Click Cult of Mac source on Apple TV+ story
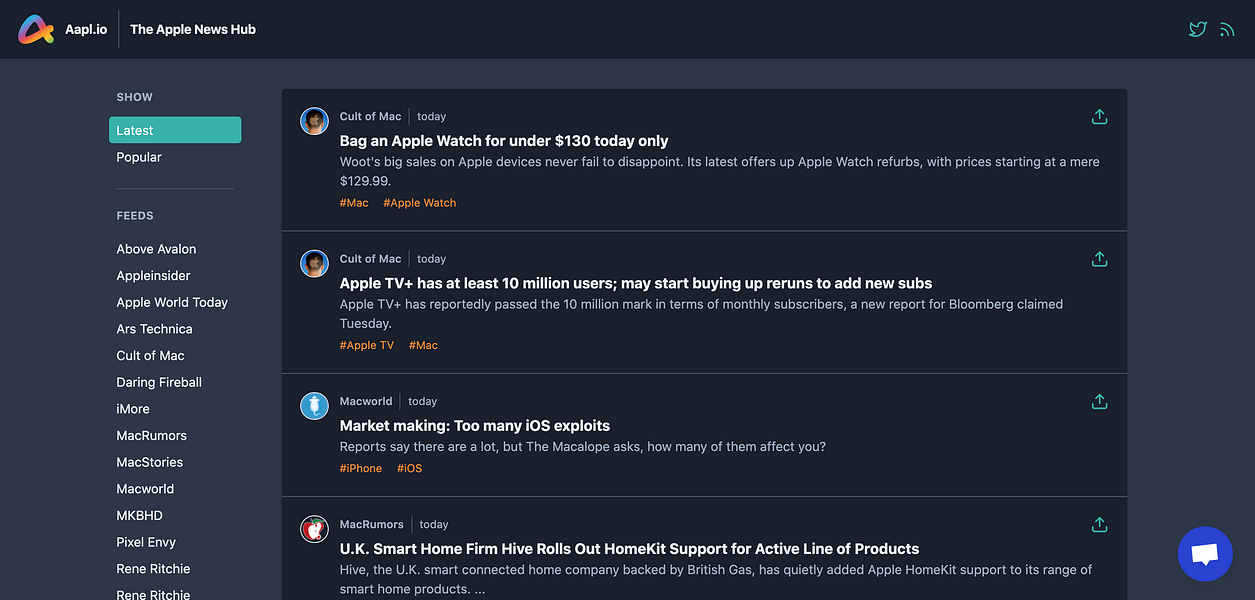Screen dimensions: 1255x600 pos(370,259)
